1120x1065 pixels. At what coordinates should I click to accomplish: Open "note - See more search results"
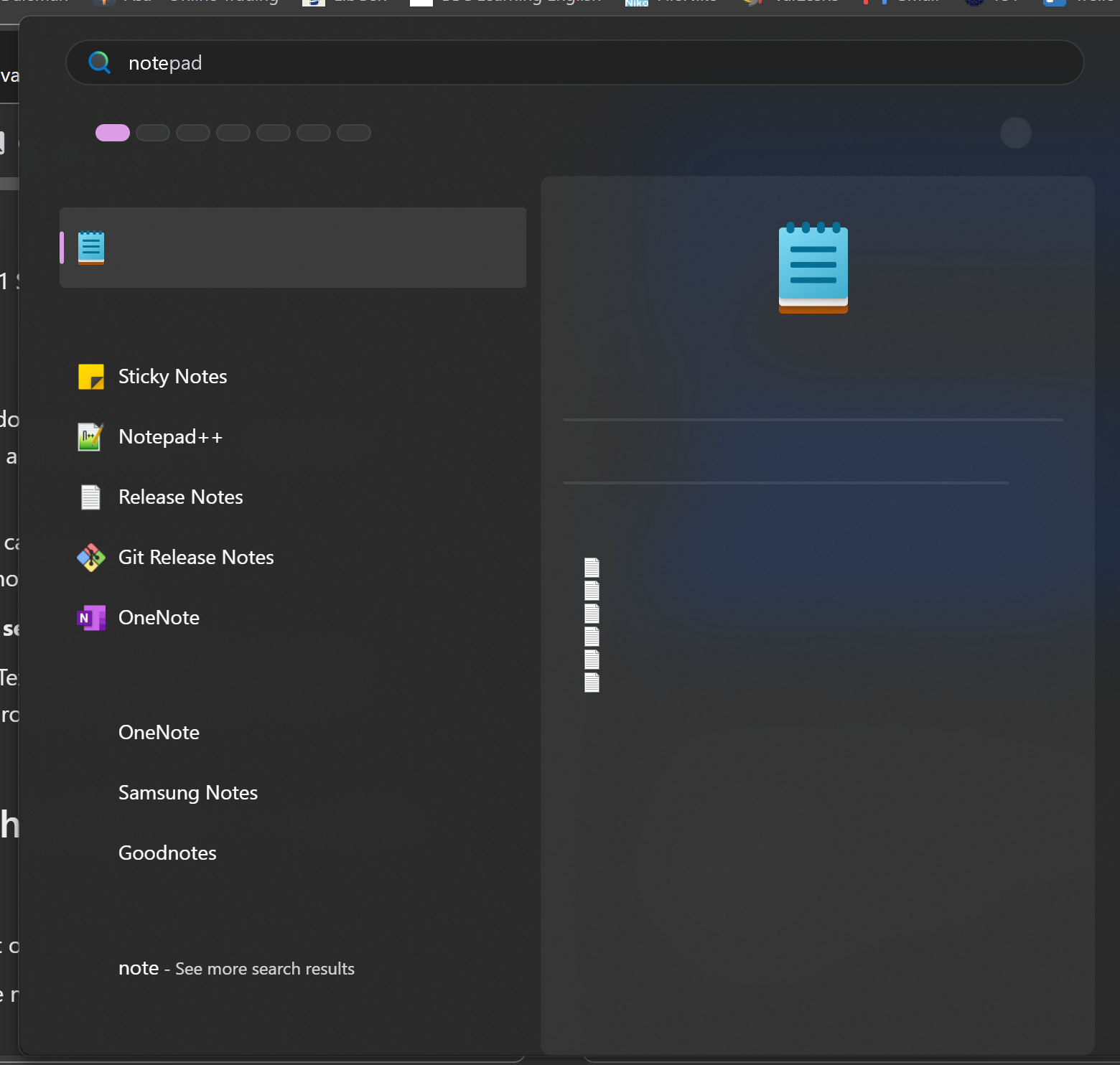click(237, 969)
